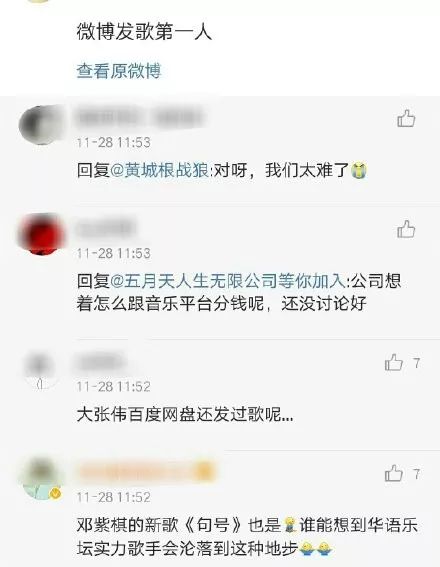Open the @黄城根战狼 mention

coord(159,170)
